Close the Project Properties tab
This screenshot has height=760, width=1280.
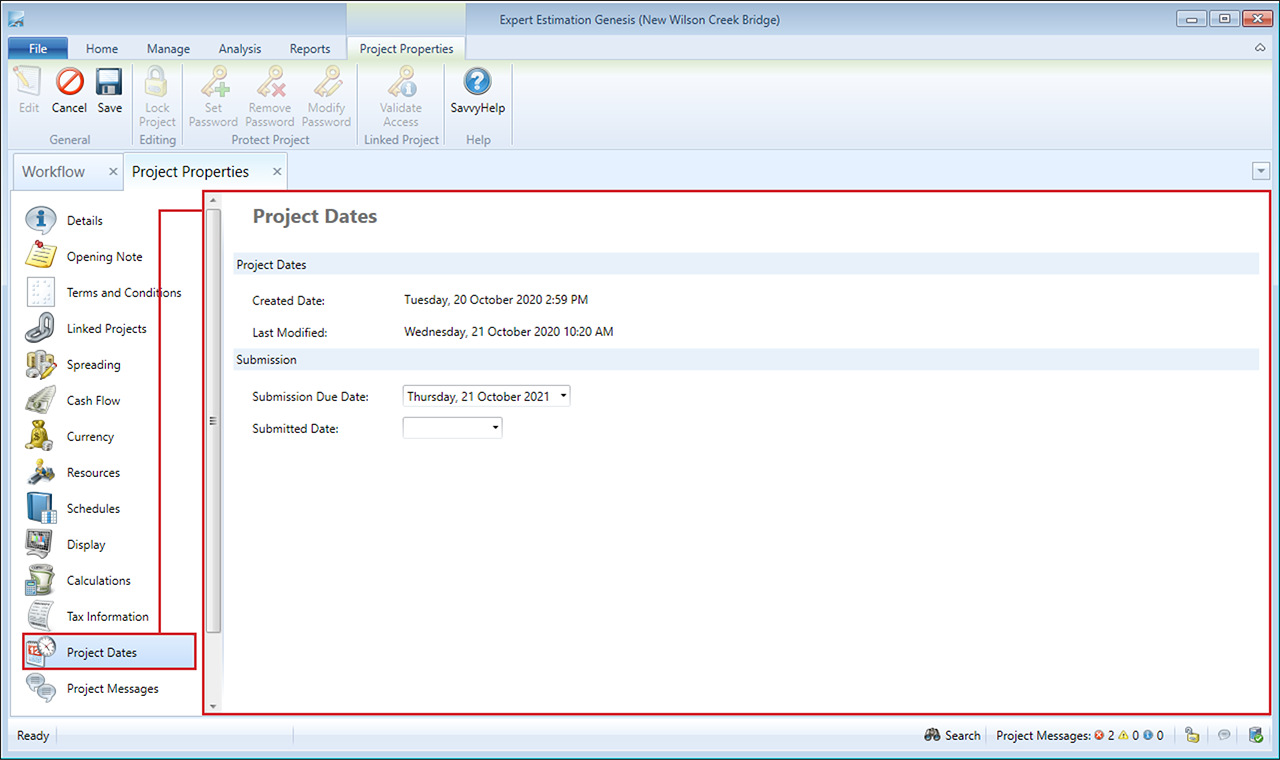click(277, 172)
